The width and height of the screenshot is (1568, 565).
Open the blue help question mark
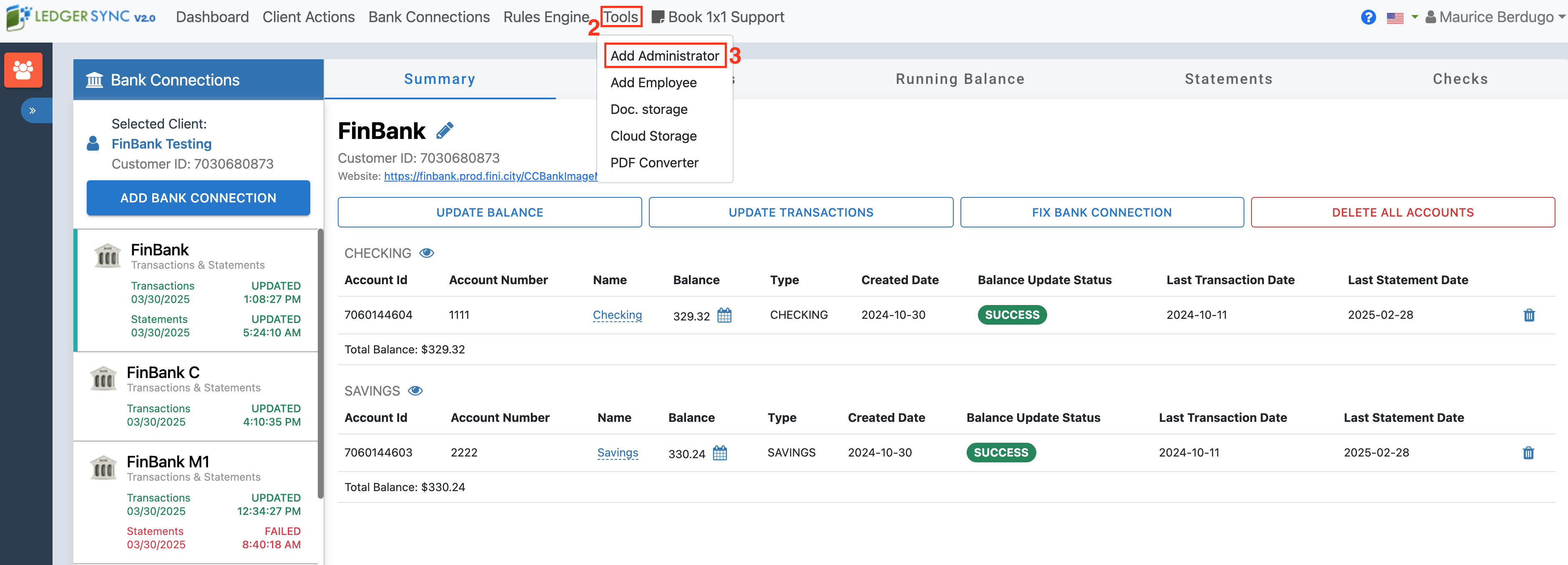1368,17
